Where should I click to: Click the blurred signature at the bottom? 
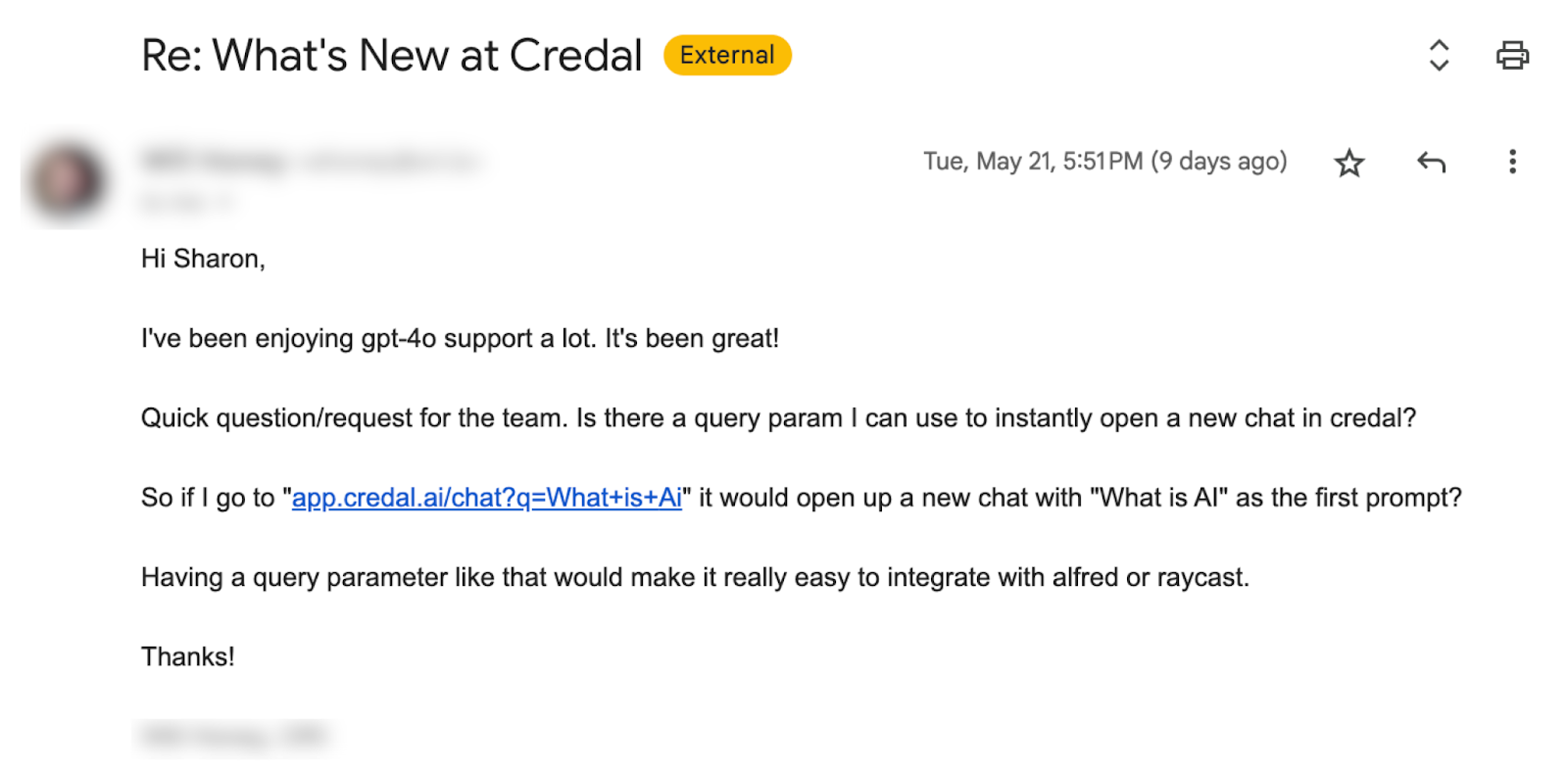coord(232,735)
